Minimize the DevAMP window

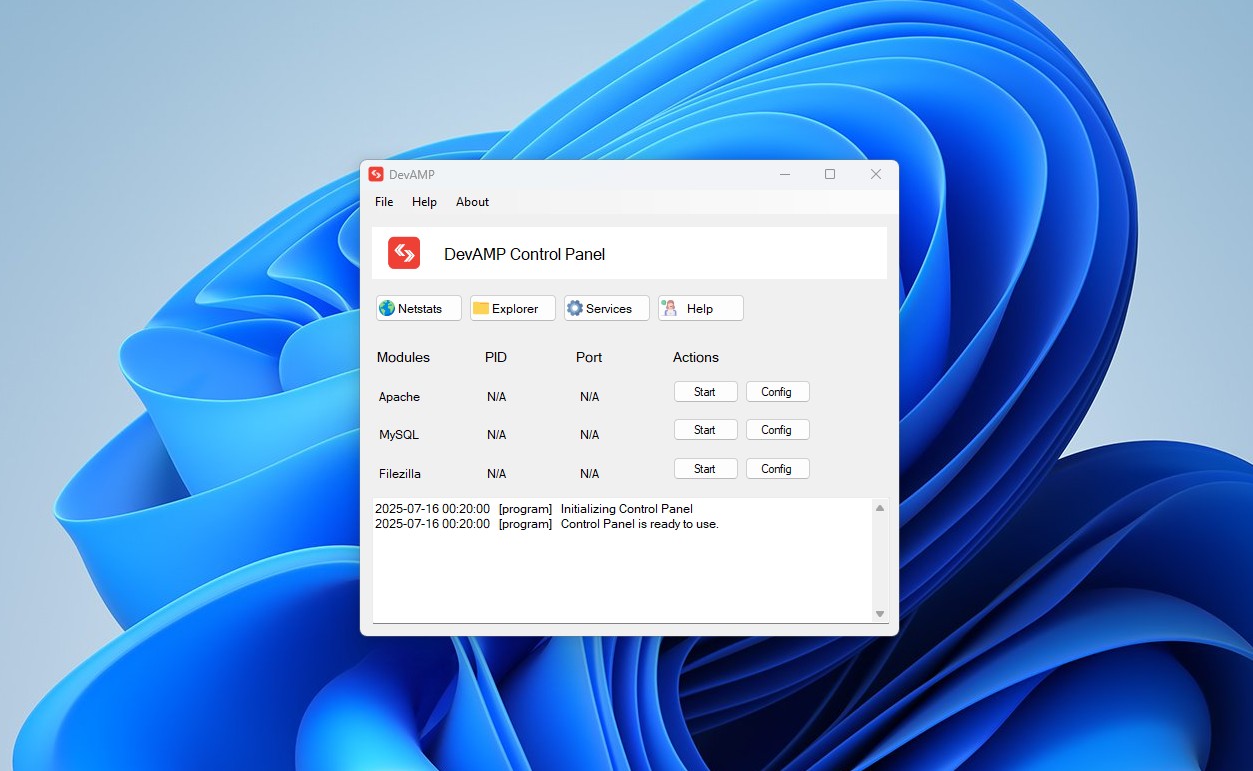click(x=785, y=174)
